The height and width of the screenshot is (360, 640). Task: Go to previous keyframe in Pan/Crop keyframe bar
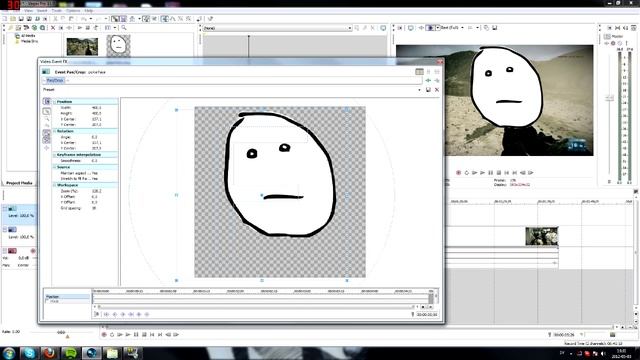coord(115,314)
